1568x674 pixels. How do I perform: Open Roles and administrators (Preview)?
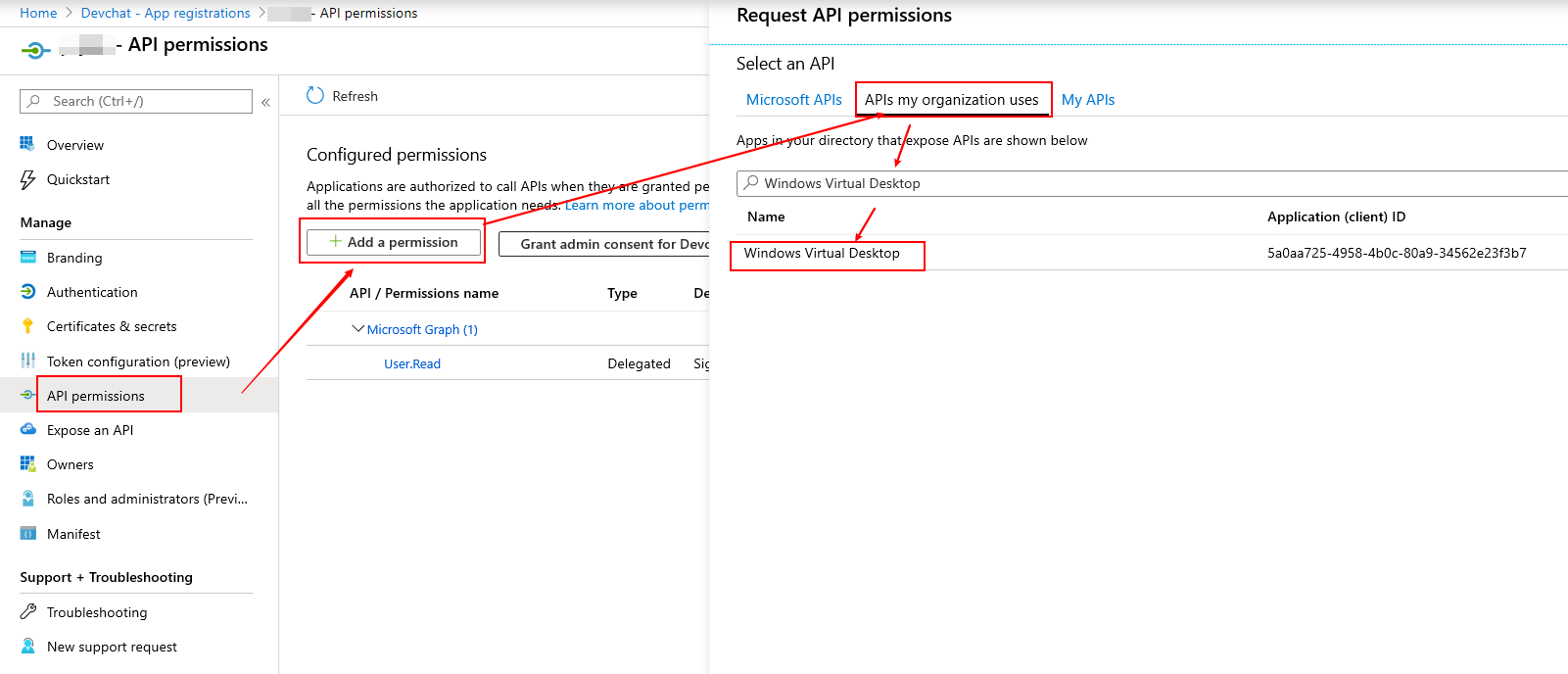tap(147, 499)
